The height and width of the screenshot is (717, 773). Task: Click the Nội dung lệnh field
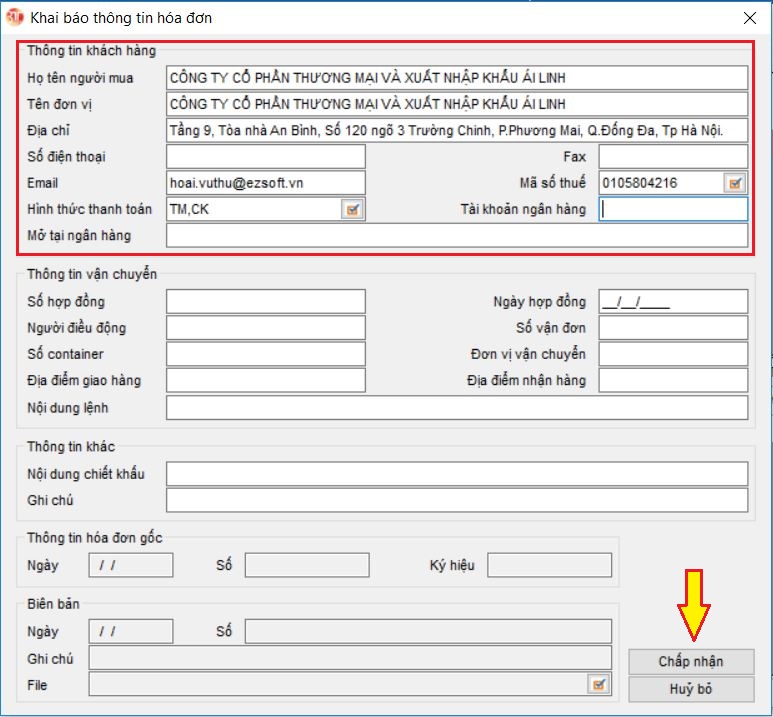click(x=457, y=408)
